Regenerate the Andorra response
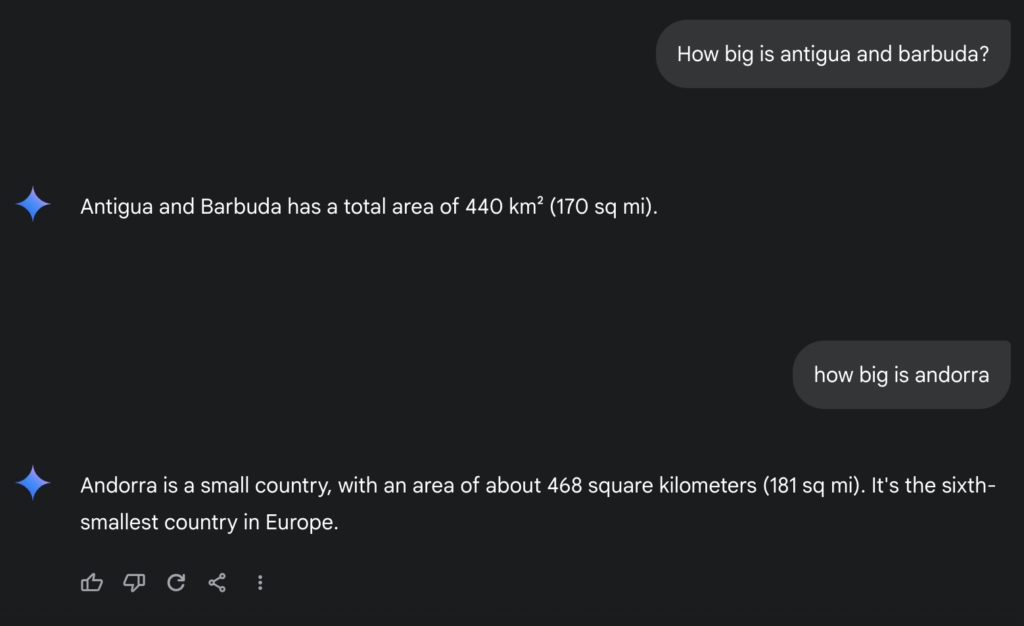This screenshot has height=626, width=1024. point(176,582)
